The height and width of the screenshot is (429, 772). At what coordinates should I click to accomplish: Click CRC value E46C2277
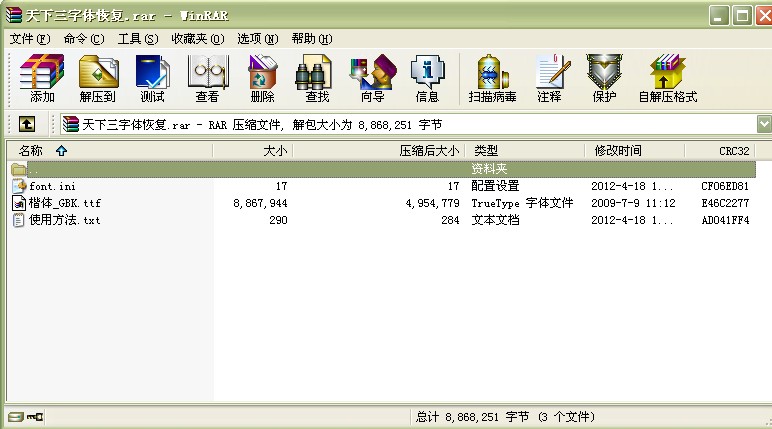click(x=725, y=203)
